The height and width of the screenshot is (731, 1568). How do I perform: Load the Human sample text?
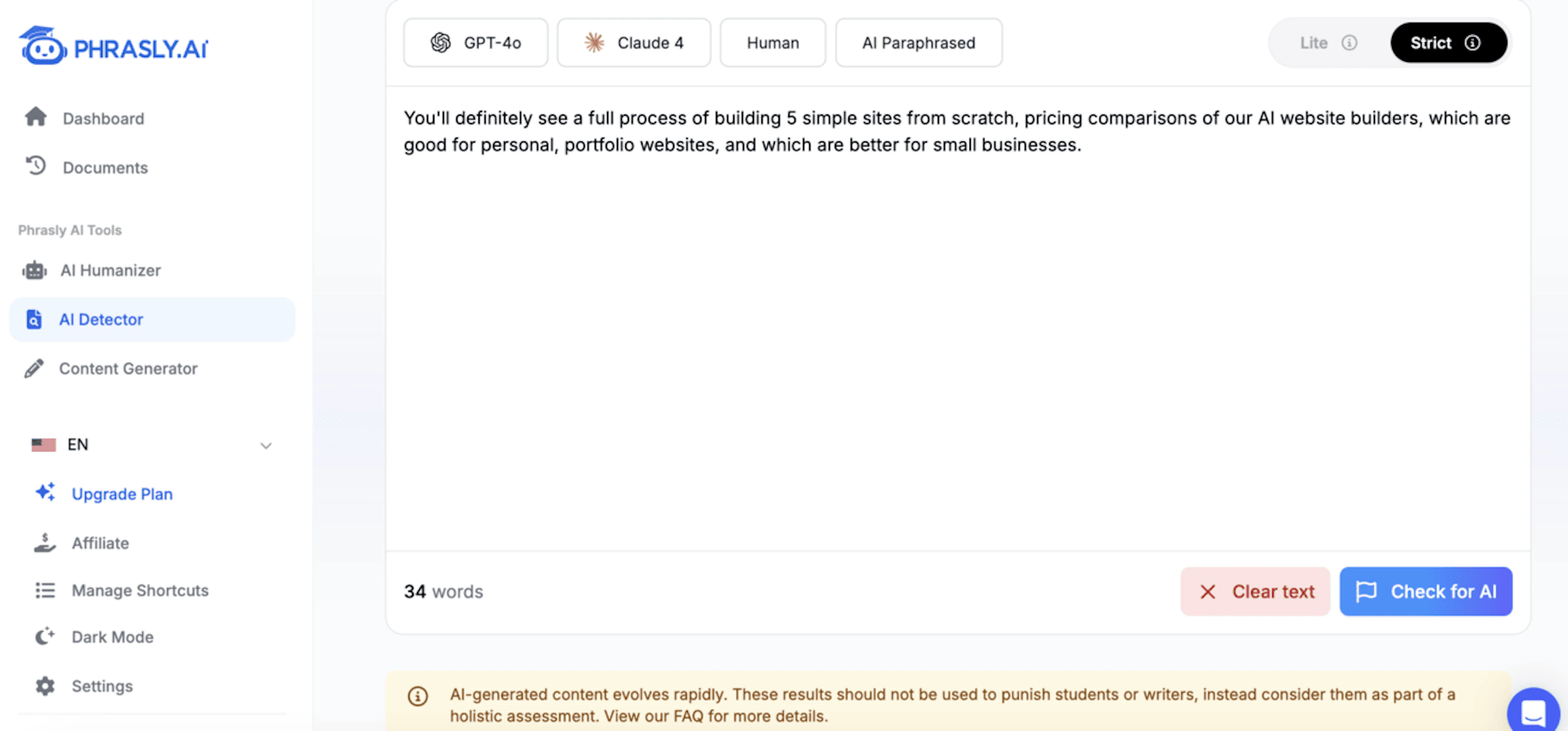pyautogui.click(x=773, y=42)
